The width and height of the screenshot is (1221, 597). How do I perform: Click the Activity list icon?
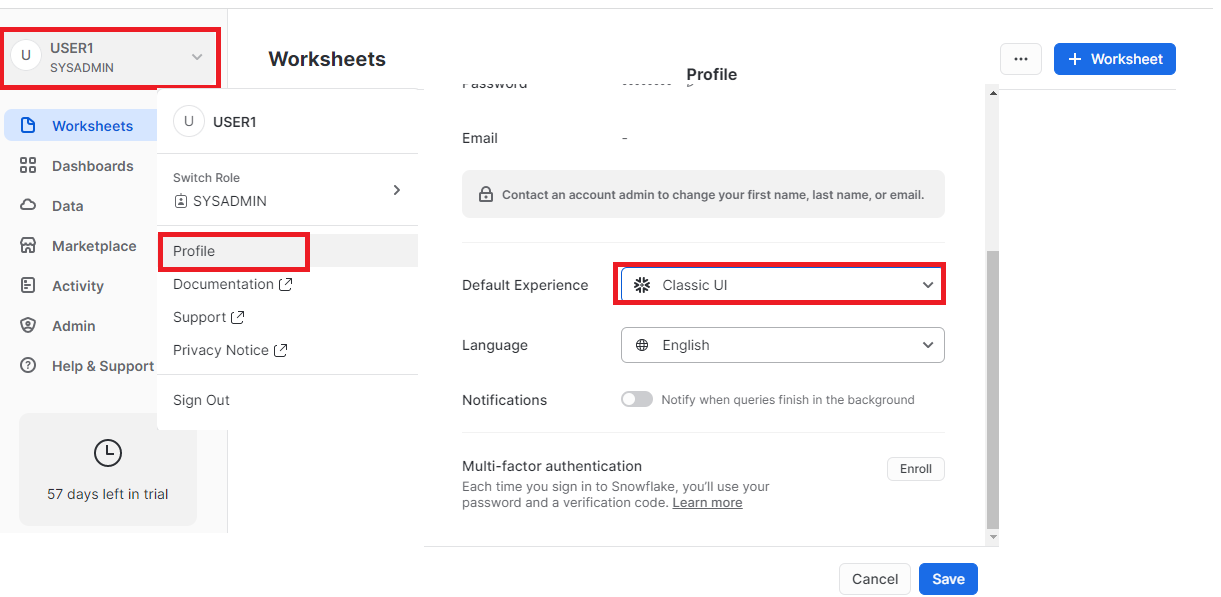pyautogui.click(x=28, y=286)
